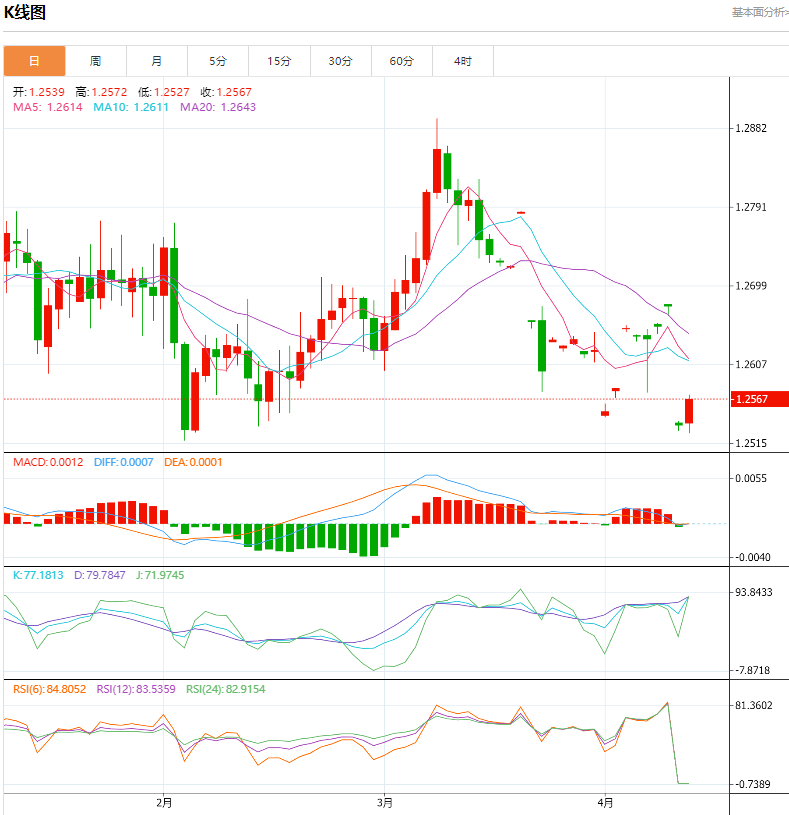Select the 60分 interval tab
This screenshot has height=815, width=789.
(401, 61)
